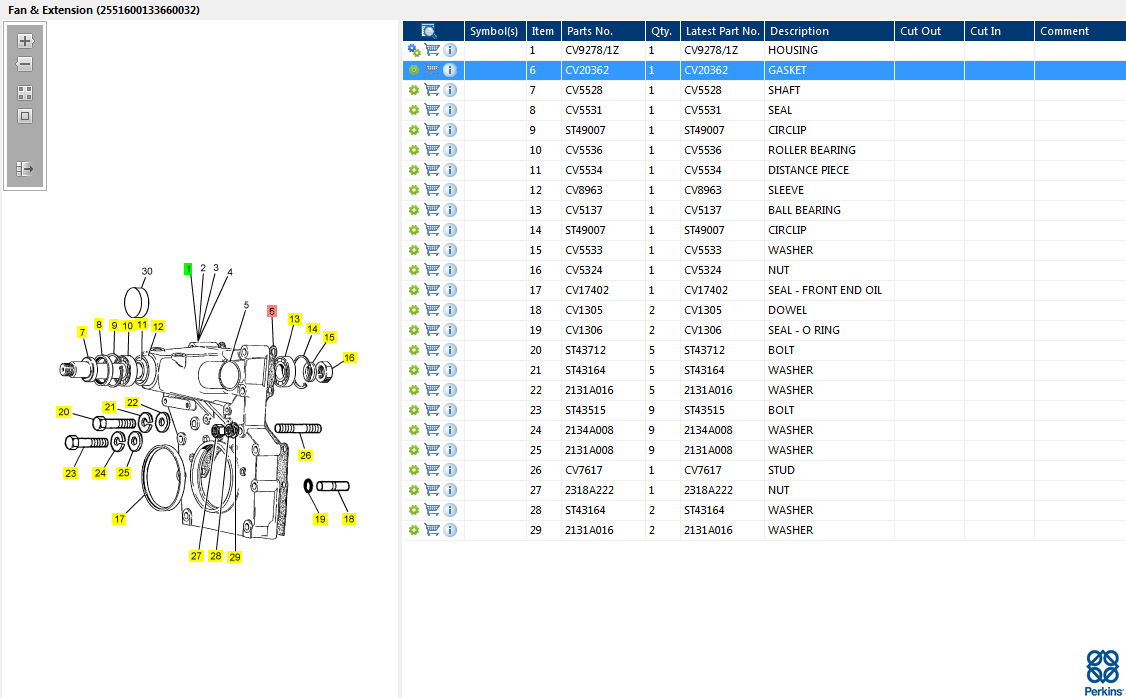Image resolution: width=1126 pixels, height=698 pixels.
Task: Click the zoom in plus button
Action: click(x=25, y=41)
